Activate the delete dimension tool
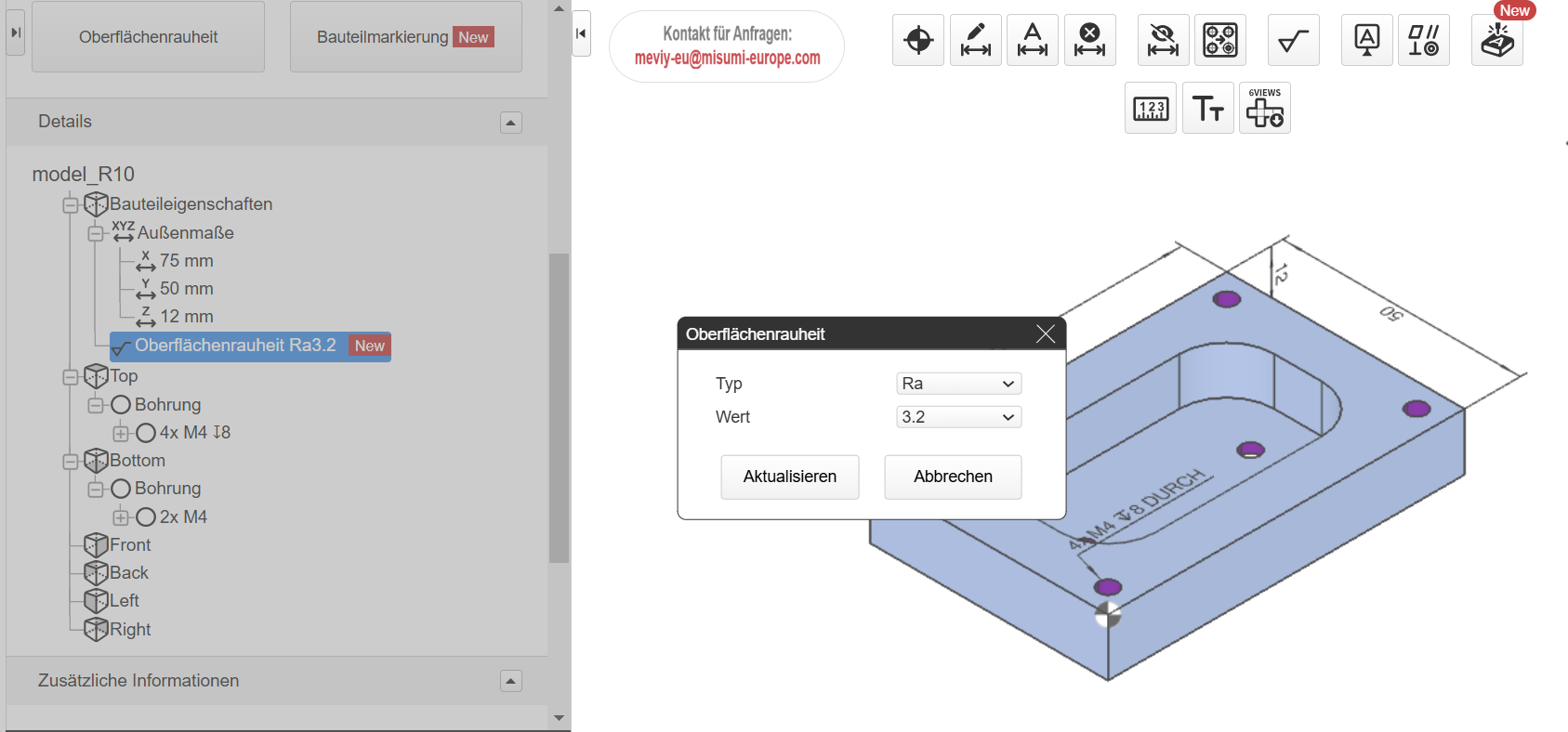This screenshot has width=1568, height=732. [x=1090, y=40]
